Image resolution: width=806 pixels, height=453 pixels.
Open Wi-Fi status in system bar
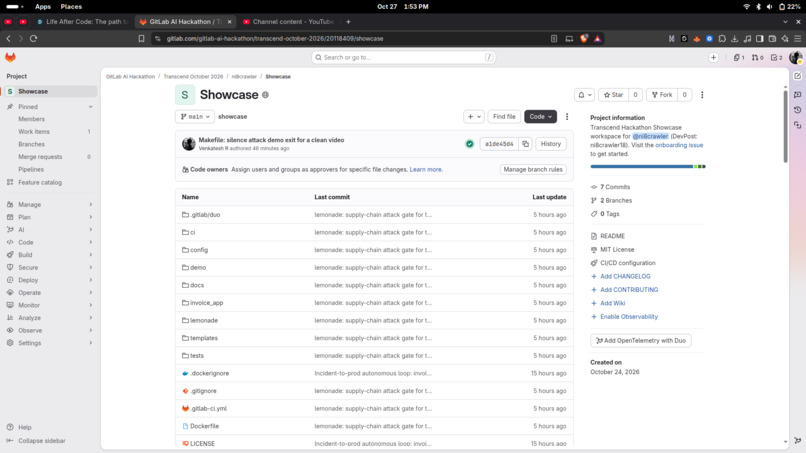(x=746, y=7)
